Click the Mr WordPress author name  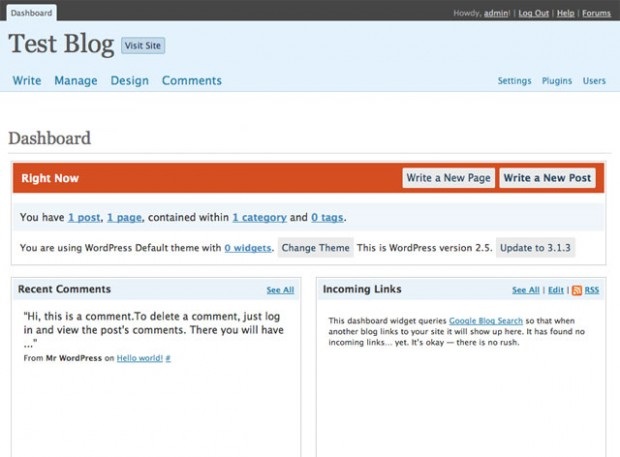coord(74,358)
